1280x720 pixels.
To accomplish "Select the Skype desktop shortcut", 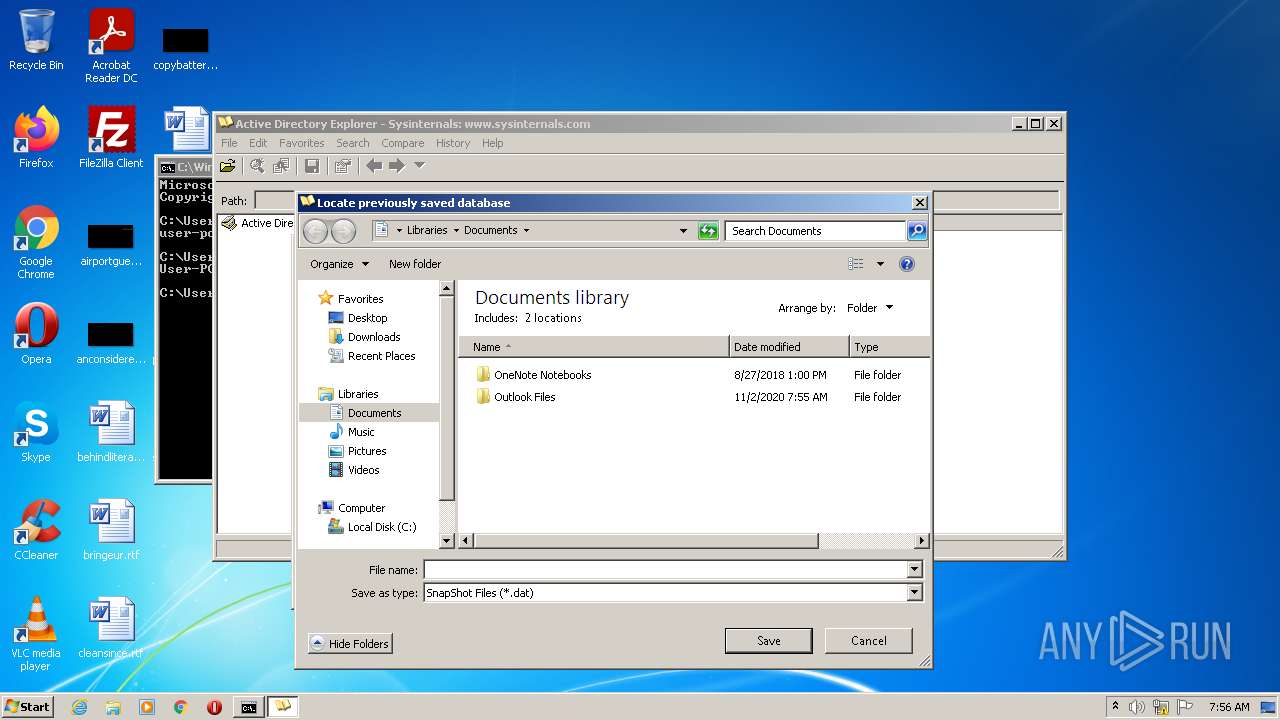I will (36, 432).
